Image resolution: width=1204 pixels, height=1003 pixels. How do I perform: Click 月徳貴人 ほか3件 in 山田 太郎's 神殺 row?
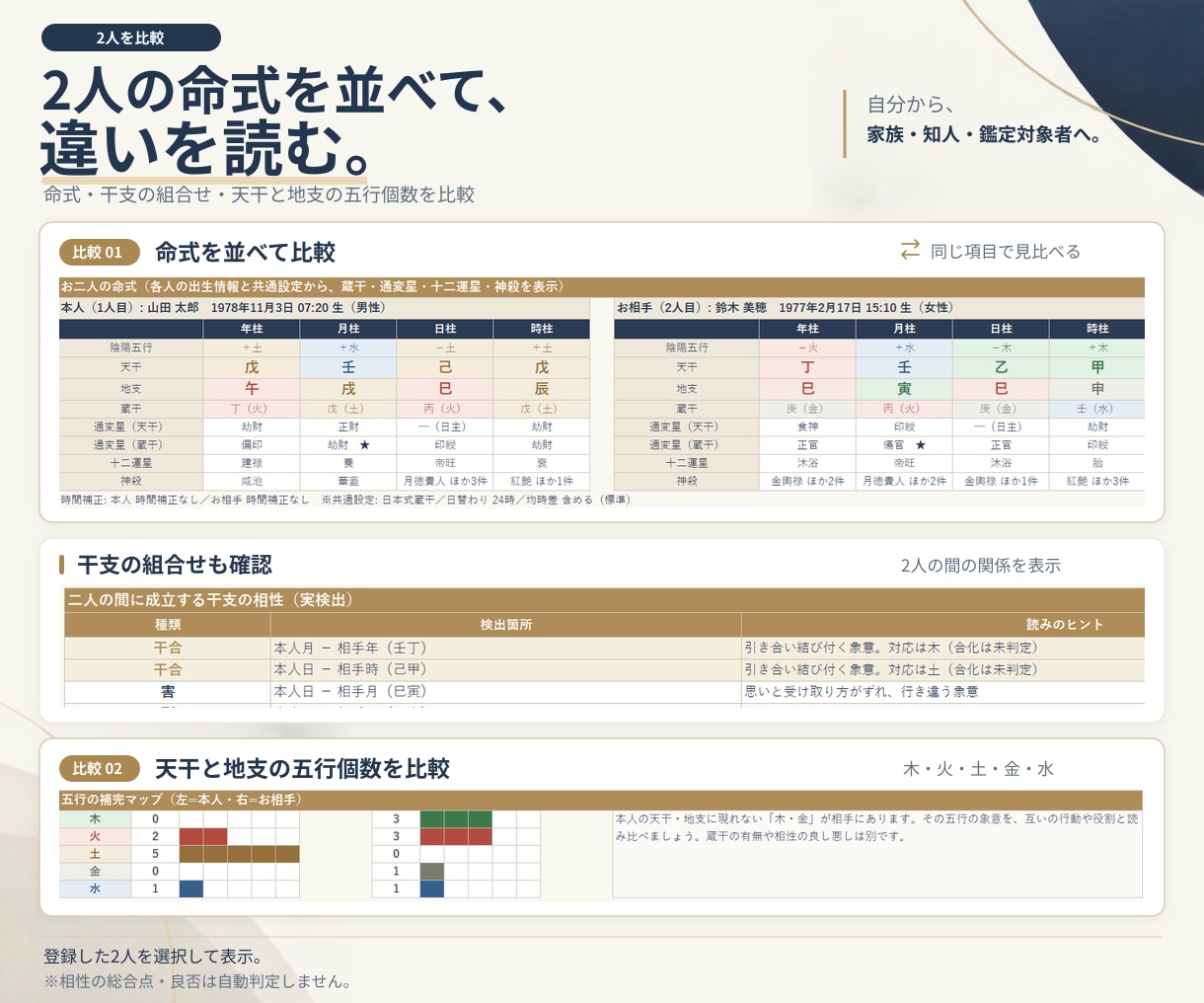(x=445, y=482)
